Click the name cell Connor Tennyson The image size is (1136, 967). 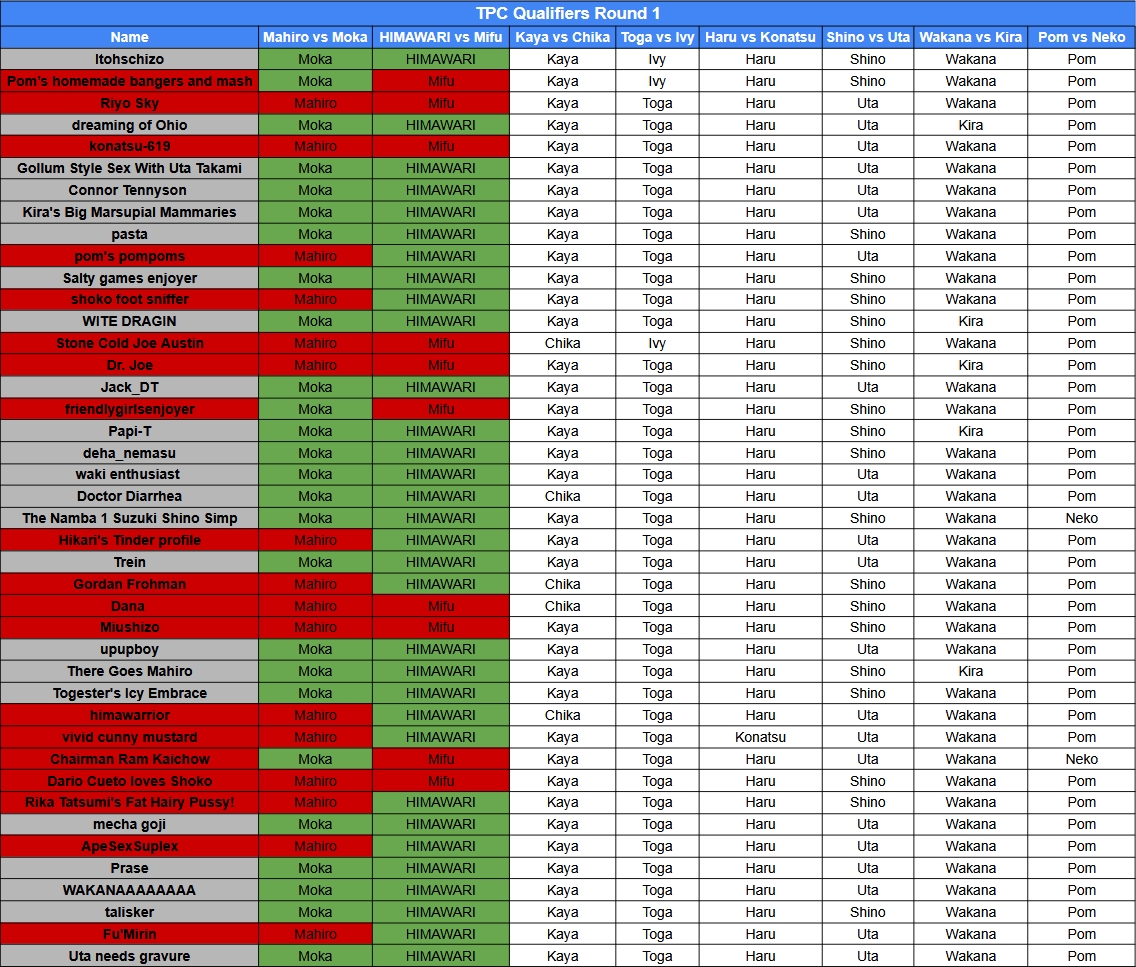pos(130,190)
